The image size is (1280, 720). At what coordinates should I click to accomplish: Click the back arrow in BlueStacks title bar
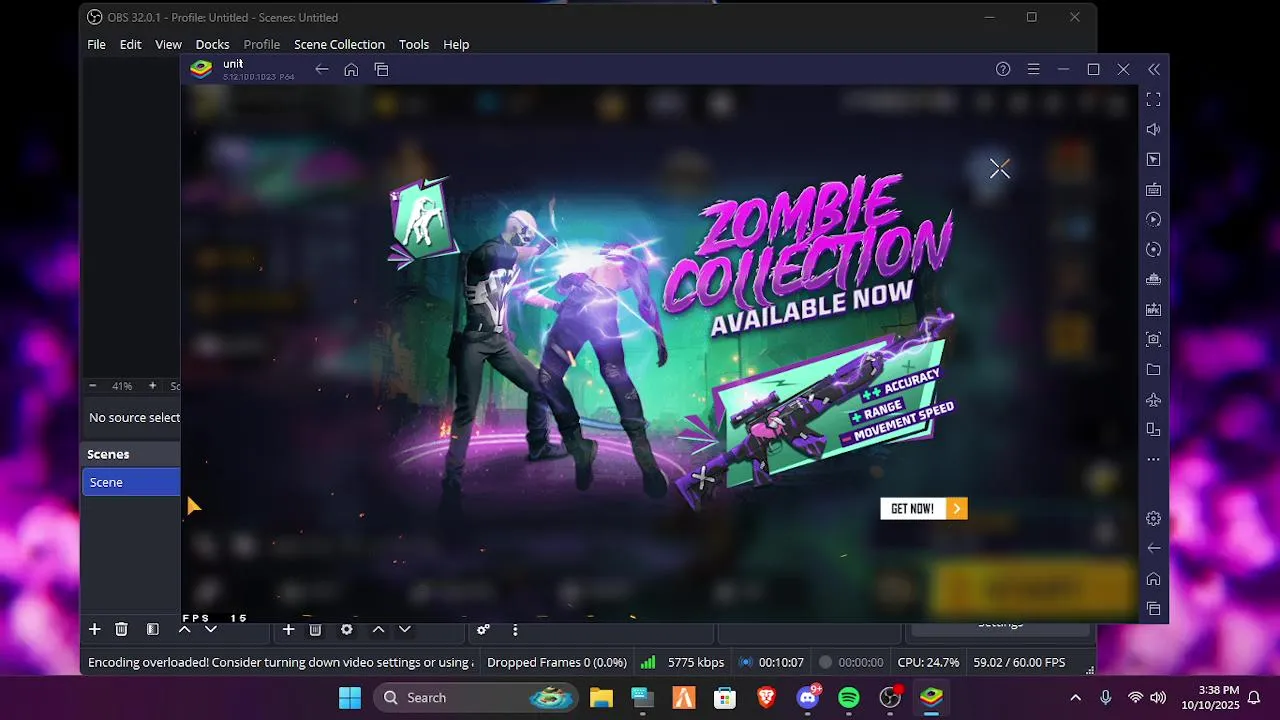[321, 69]
